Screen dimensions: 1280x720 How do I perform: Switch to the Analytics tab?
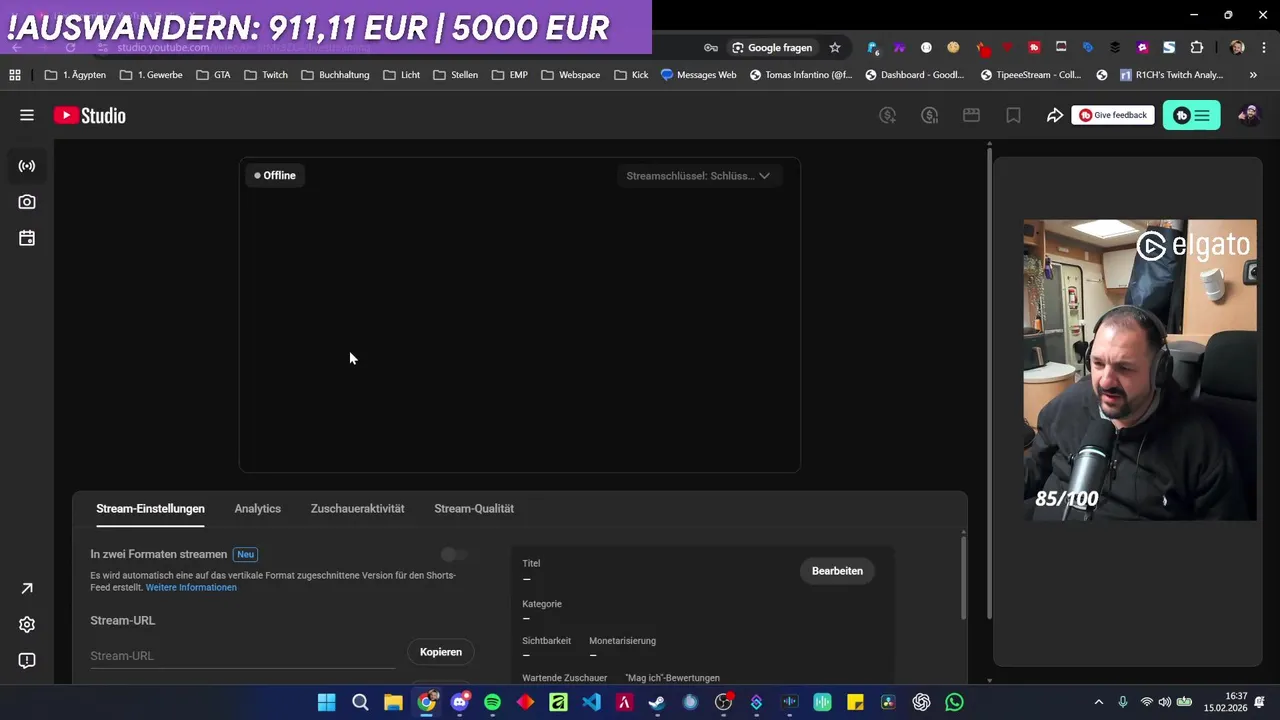pyautogui.click(x=257, y=508)
